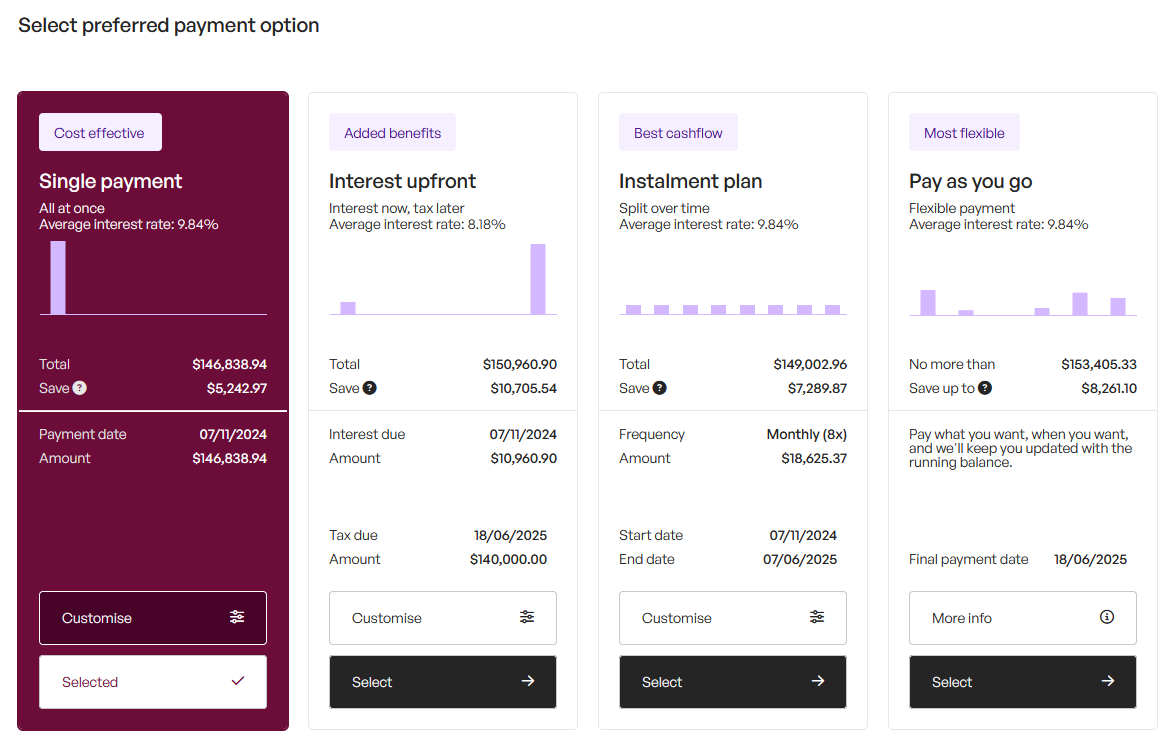Click info icon on More info button
1175x754 pixels.
(x=1107, y=617)
